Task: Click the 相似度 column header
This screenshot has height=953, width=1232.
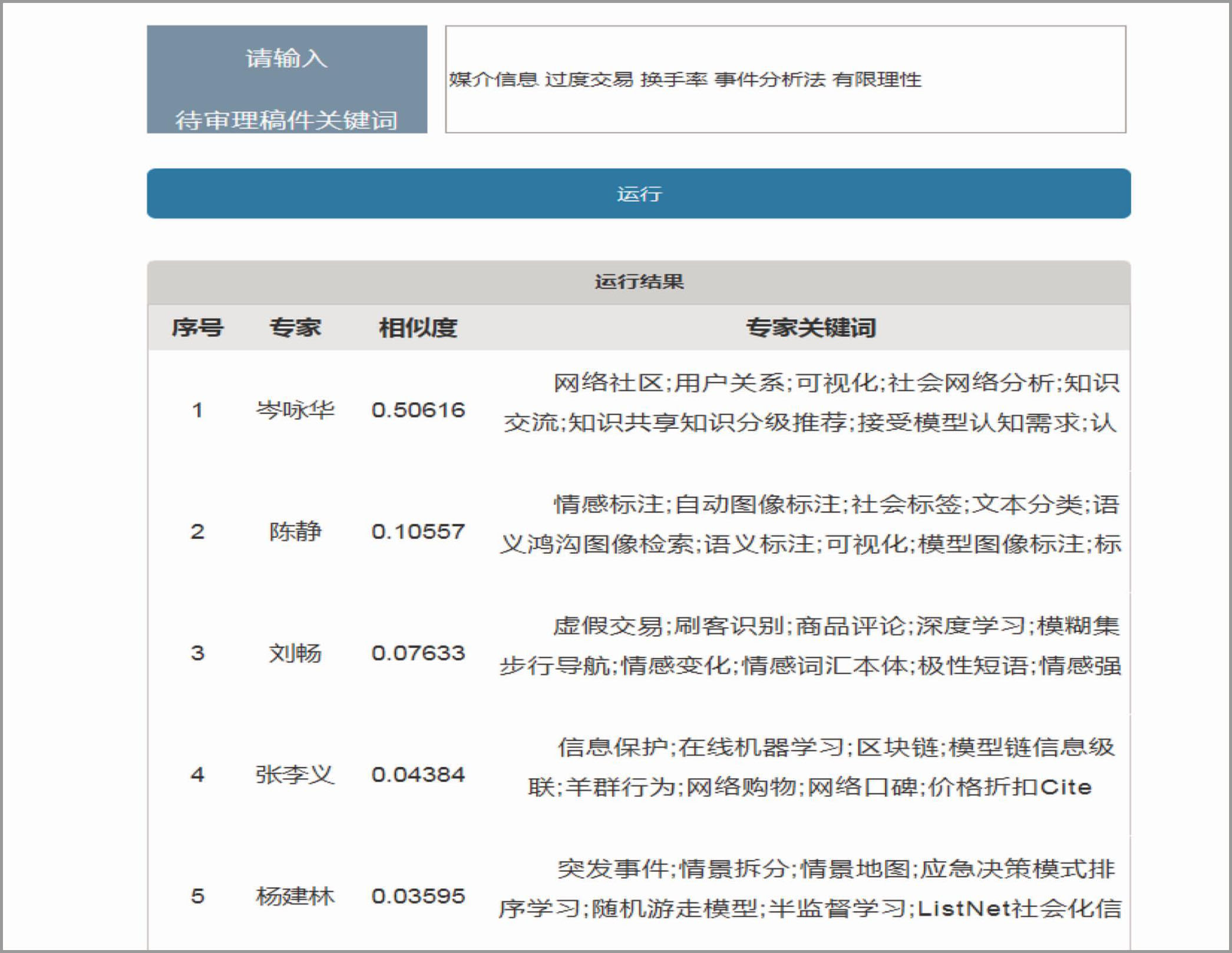Action: [x=418, y=327]
